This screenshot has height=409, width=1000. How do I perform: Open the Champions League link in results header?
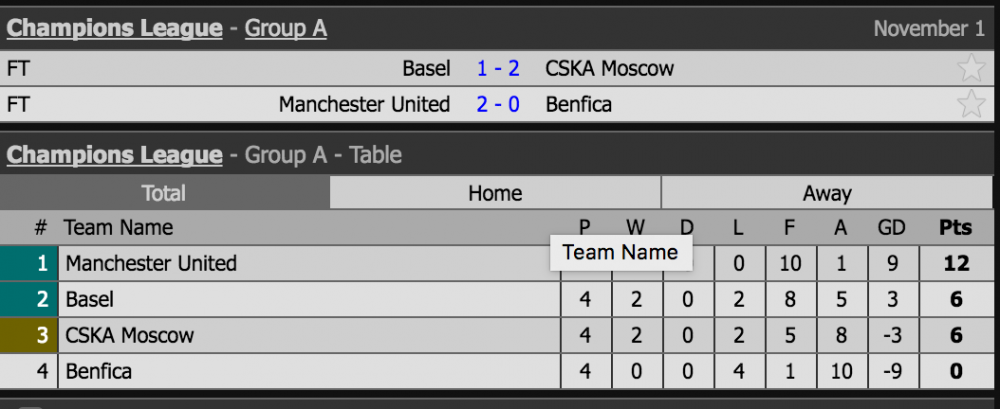(114, 29)
